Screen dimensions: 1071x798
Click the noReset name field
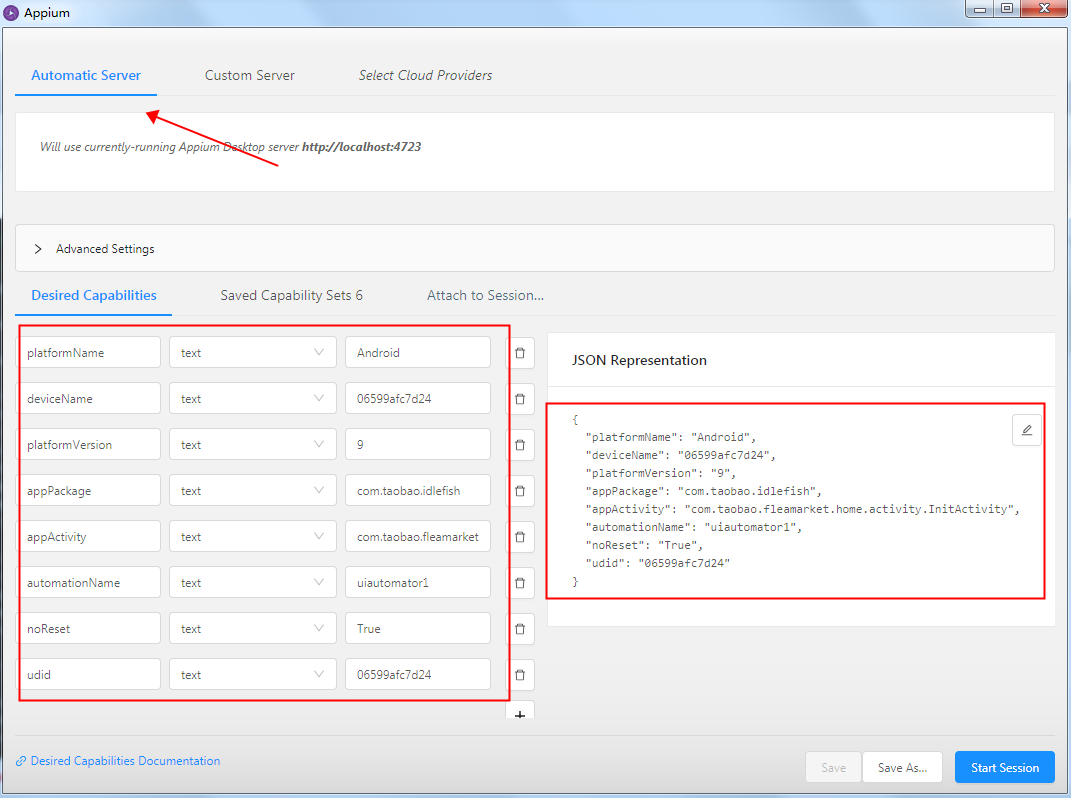coord(89,629)
